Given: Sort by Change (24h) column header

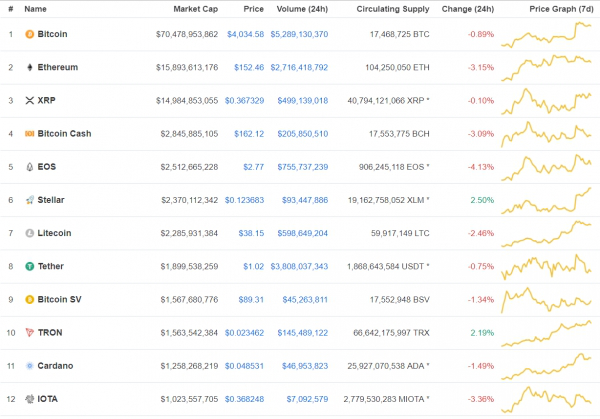Looking at the screenshot, I should tap(468, 9).
